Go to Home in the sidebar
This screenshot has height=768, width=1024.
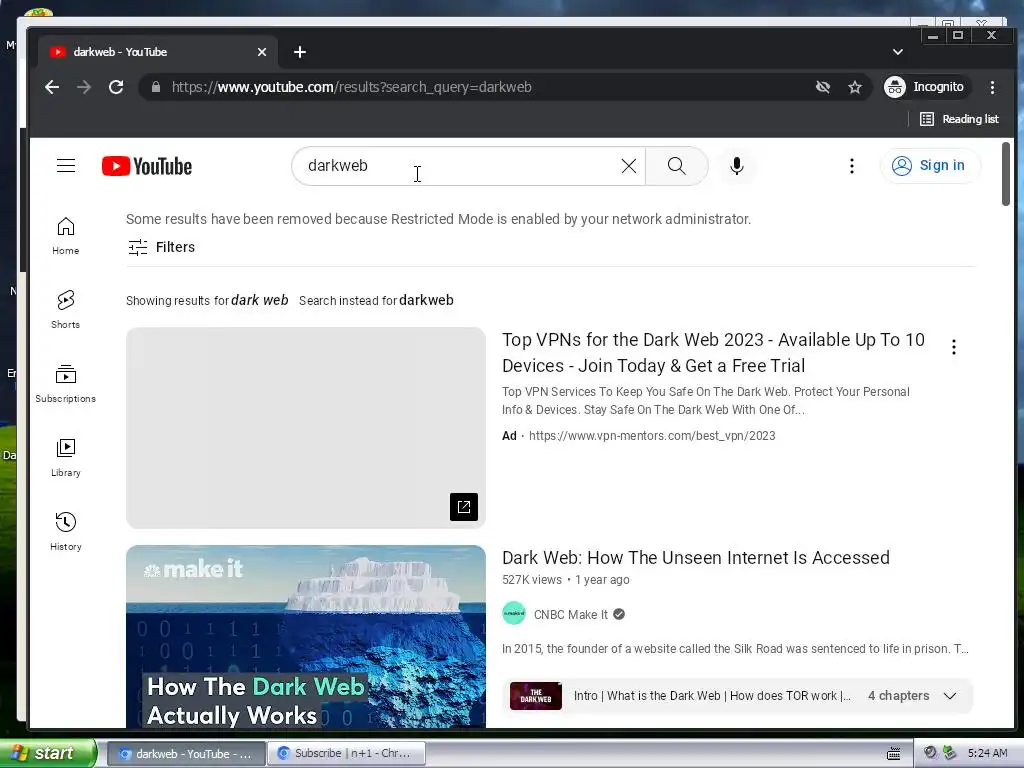pos(65,236)
